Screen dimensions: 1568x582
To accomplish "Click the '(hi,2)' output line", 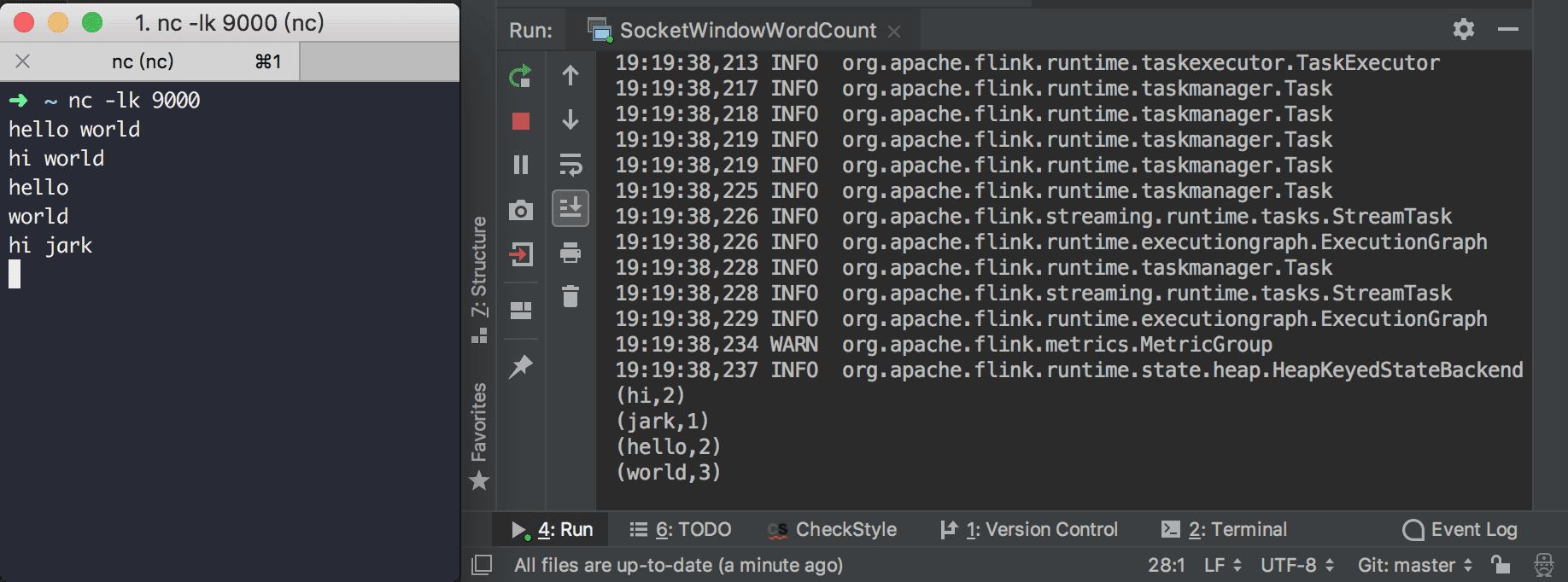I will click(651, 396).
